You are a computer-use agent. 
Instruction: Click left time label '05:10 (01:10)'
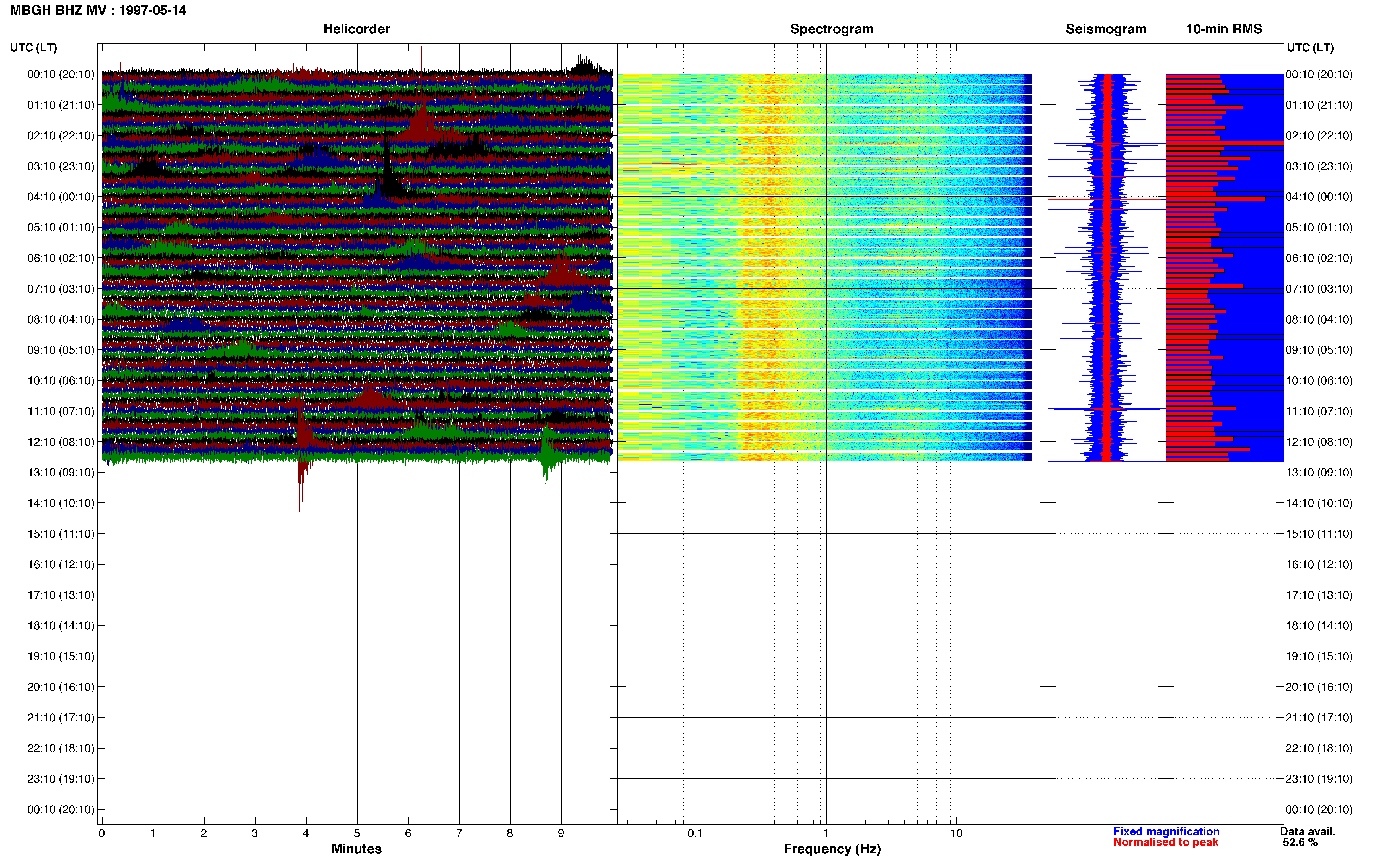coord(61,227)
